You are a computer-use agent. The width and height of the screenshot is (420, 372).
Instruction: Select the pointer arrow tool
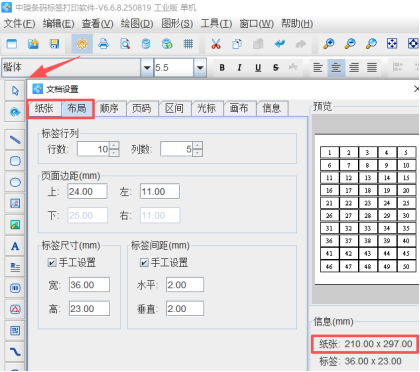[15, 91]
